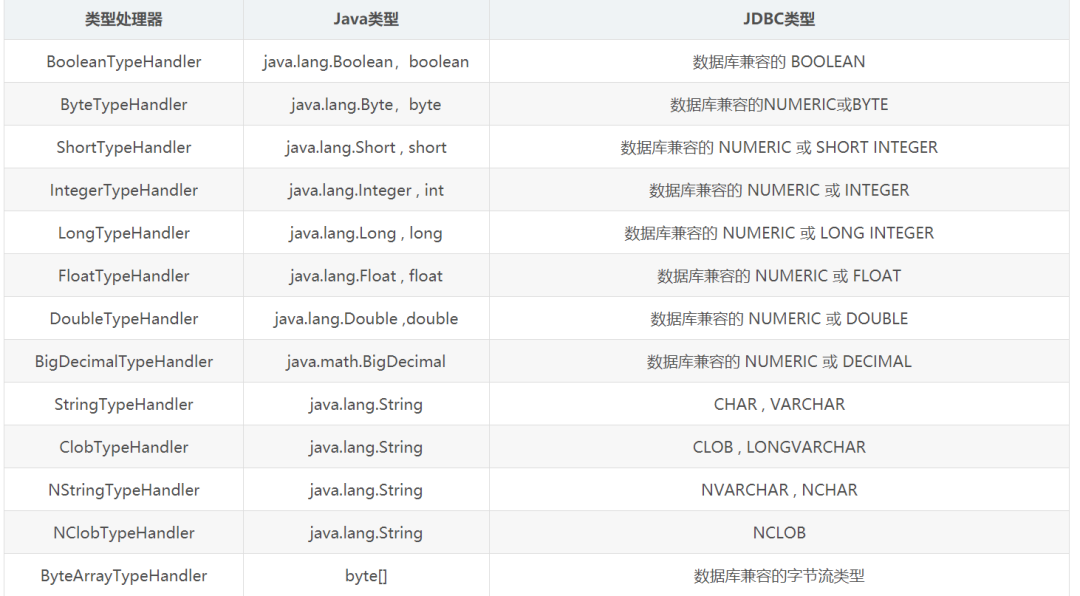
Task: Click the ByteArrayTypeHandler cell
Action: pos(124,575)
